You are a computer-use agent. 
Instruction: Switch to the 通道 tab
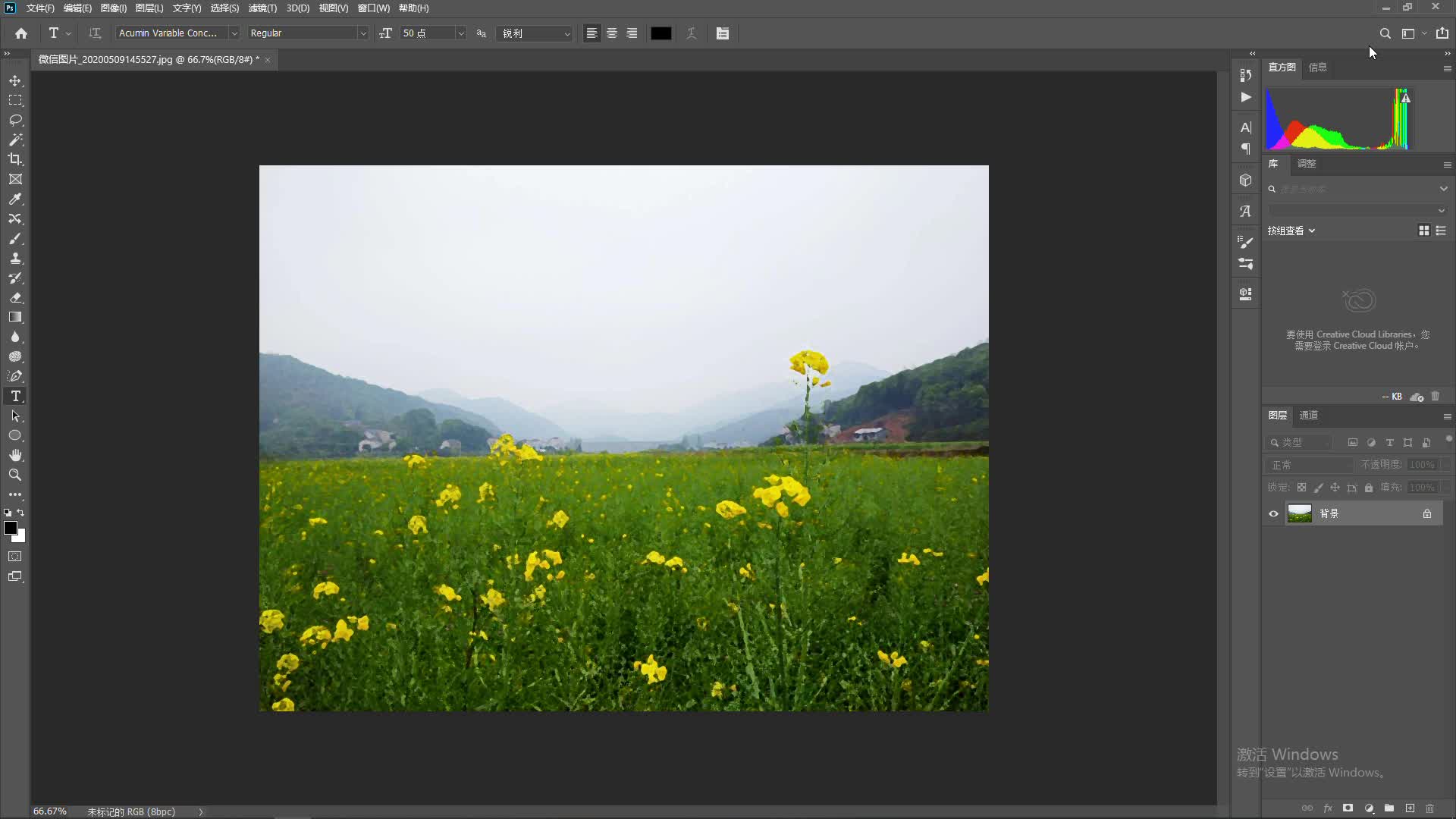[x=1308, y=416]
